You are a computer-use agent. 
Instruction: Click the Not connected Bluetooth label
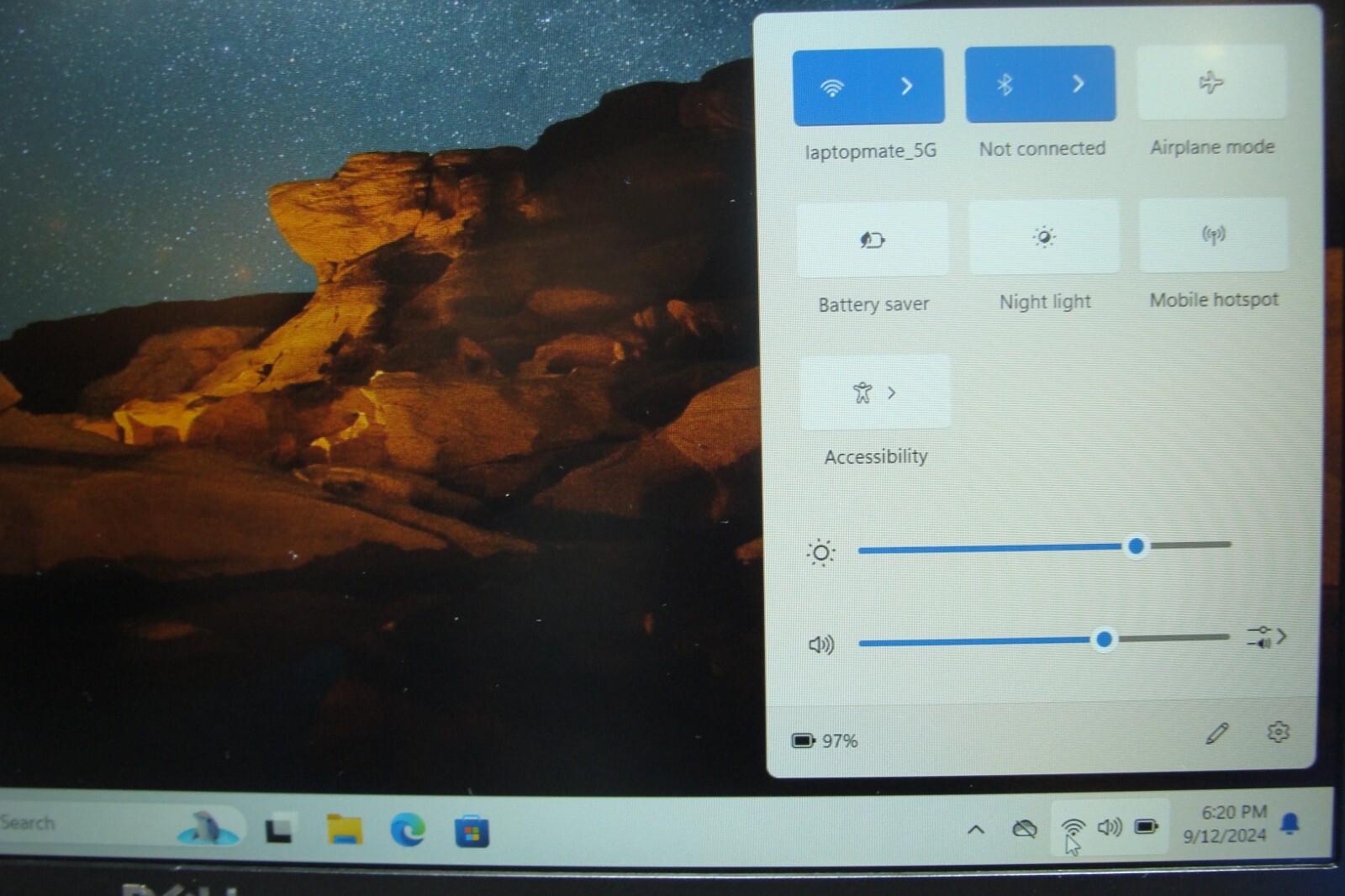[1042, 149]
